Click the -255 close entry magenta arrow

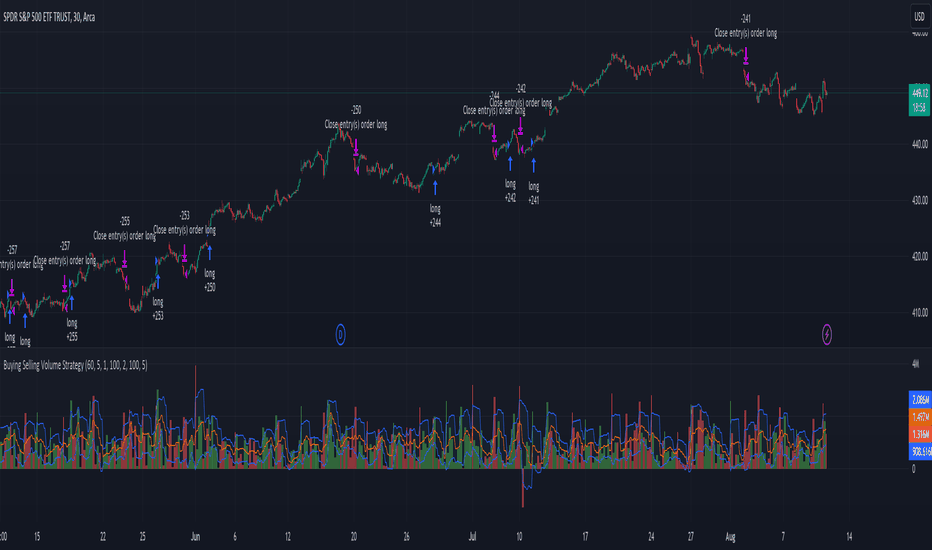point(125,259)
